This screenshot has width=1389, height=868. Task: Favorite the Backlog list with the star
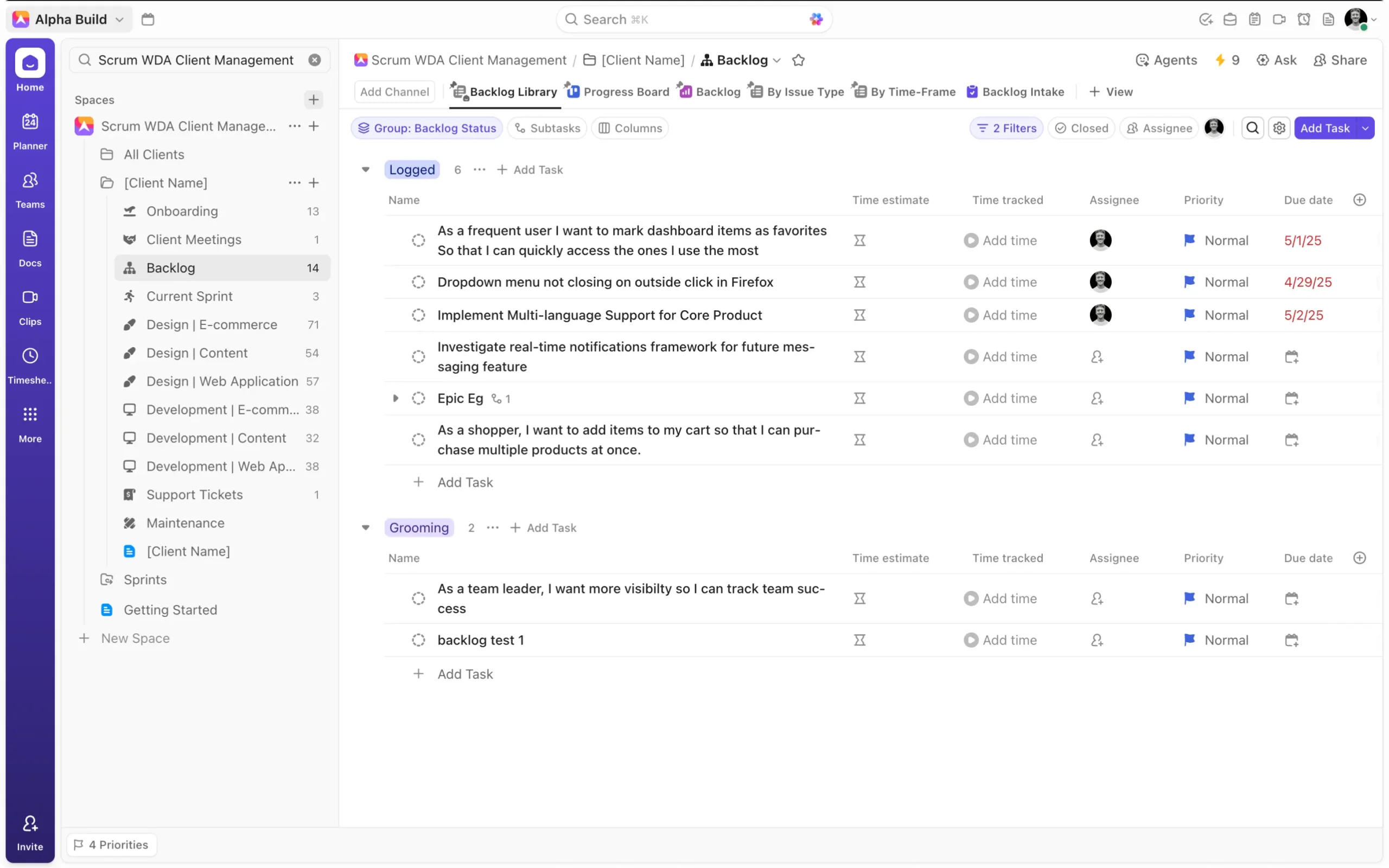pos(798,60)
